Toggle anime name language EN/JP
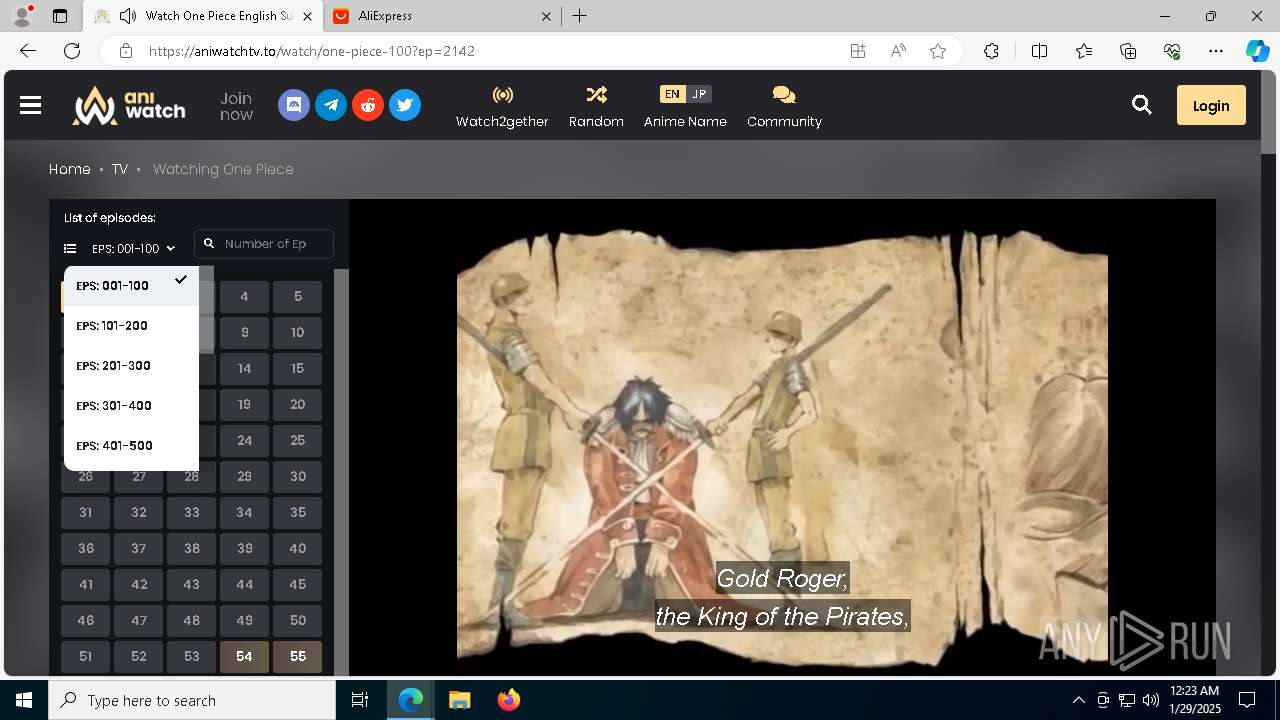 coord(685,94)
